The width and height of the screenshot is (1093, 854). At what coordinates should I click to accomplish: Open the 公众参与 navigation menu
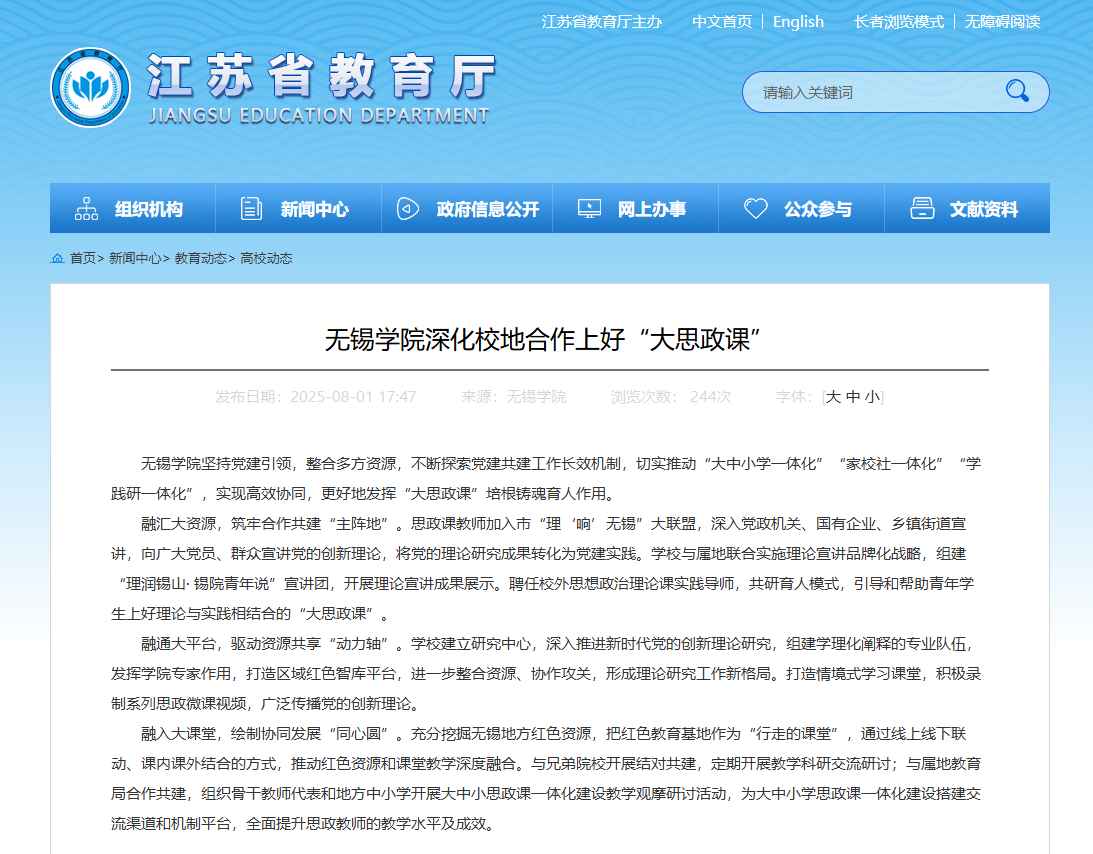817,209
